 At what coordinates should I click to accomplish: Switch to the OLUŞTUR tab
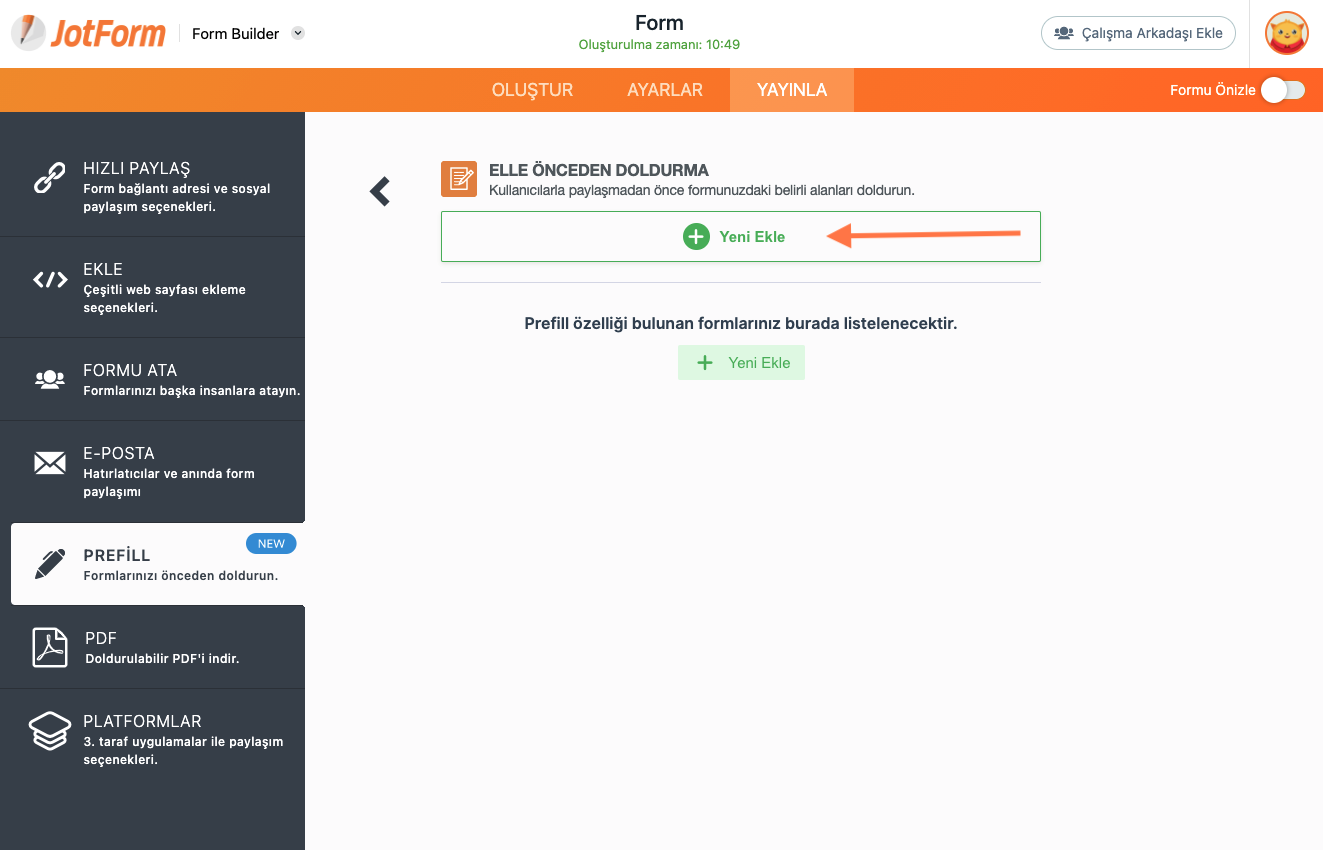coord(532,90)
